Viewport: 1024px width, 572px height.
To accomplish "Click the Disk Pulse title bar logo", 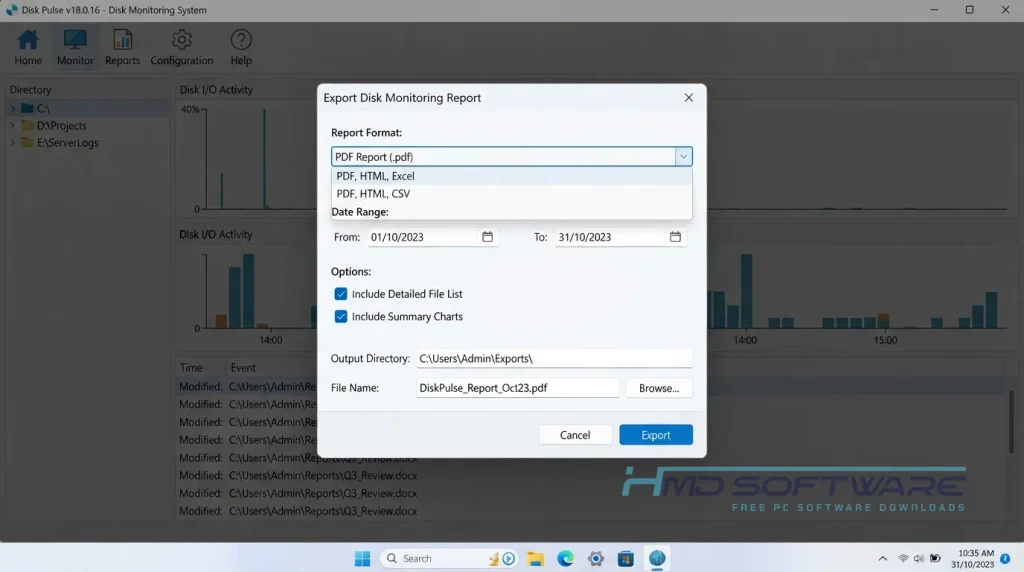I will click(11, 10).
